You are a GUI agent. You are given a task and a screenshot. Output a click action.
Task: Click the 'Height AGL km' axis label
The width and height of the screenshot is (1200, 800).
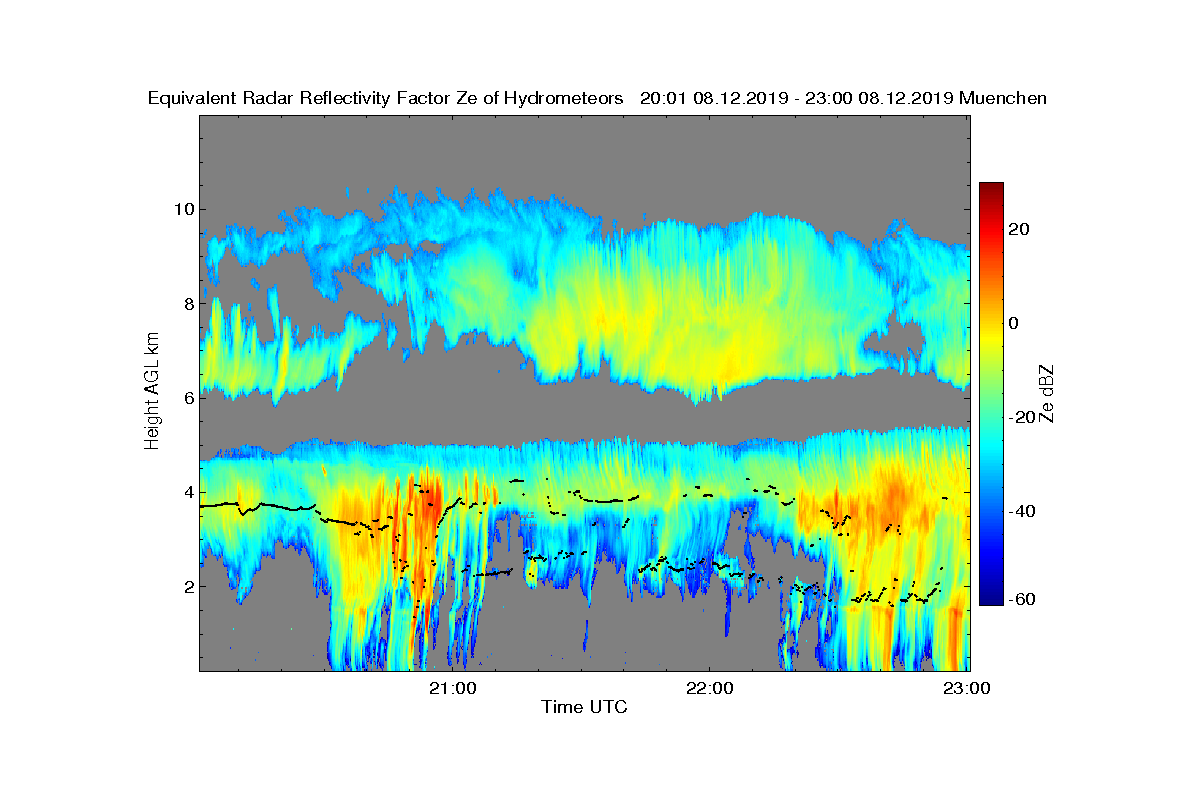pos(152,392)
